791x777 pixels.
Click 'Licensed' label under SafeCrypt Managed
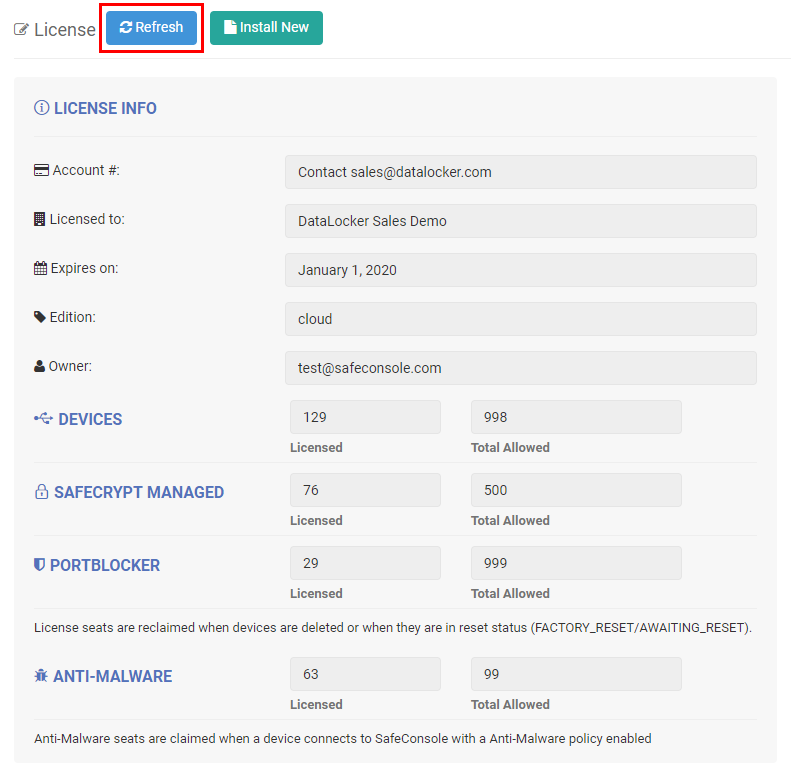(x=316, y=521)
